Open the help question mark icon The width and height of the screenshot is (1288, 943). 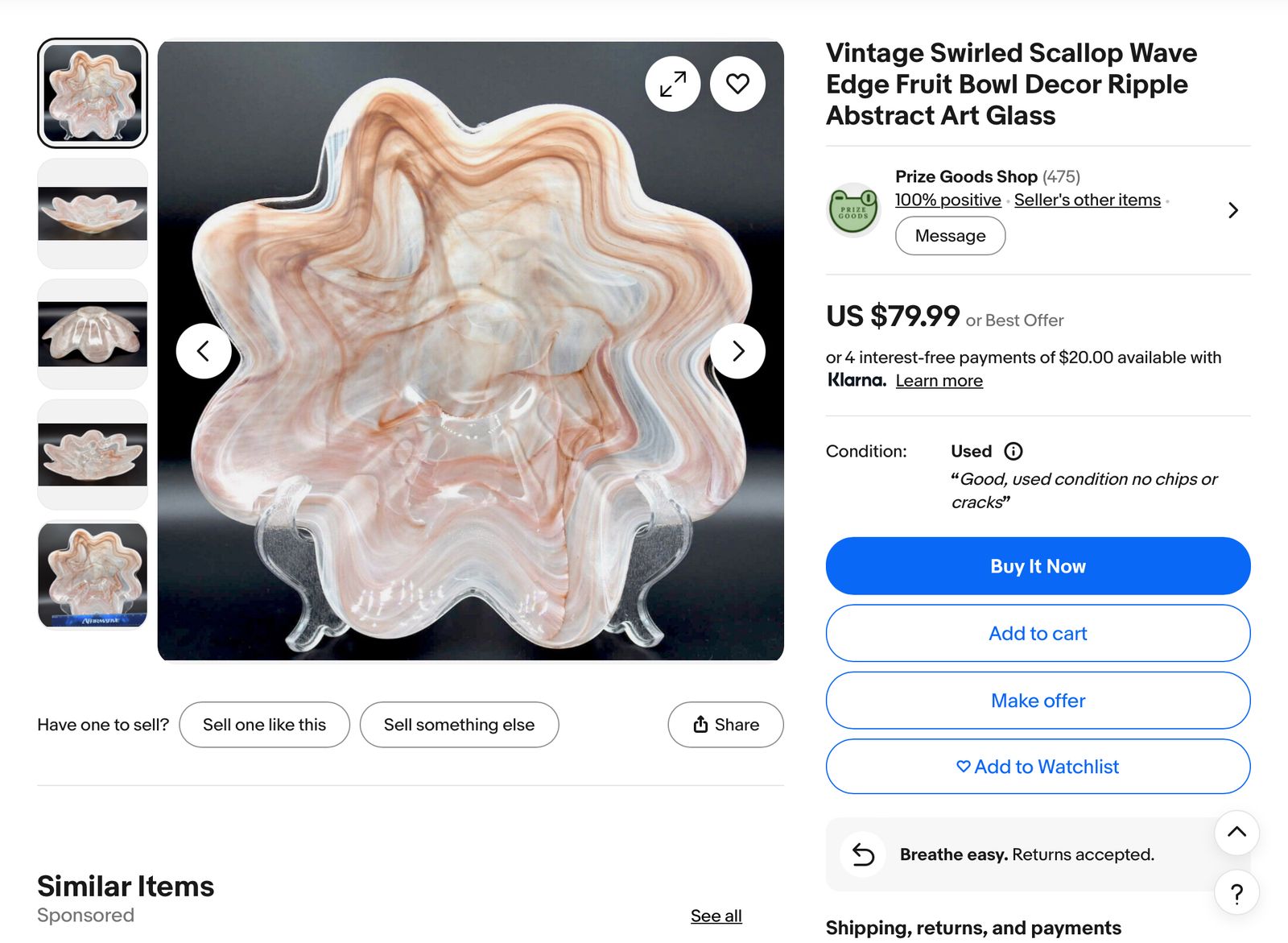pyautogui.click(x=1236, y=892)
